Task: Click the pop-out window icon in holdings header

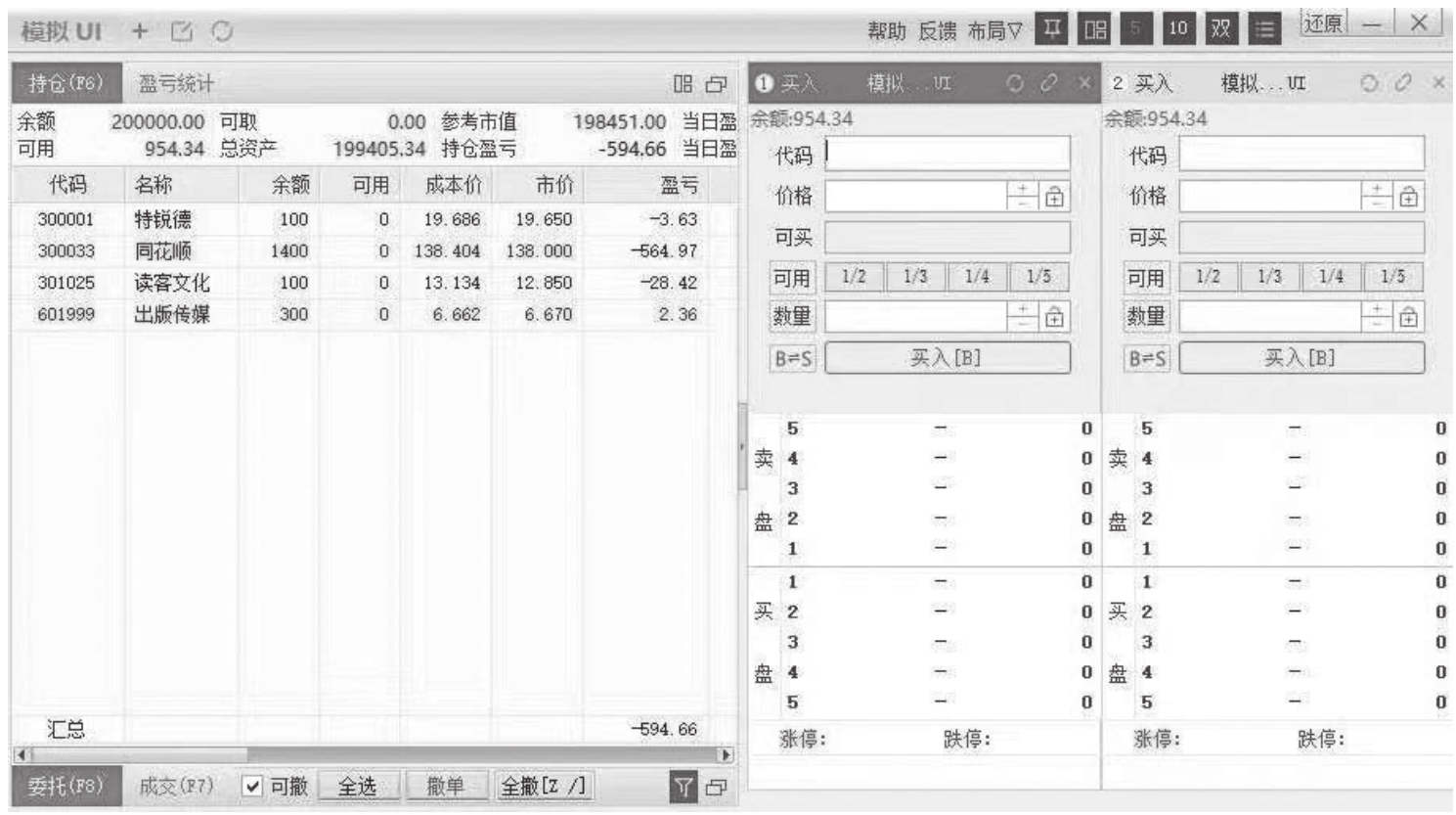Action: click(717, 84)
